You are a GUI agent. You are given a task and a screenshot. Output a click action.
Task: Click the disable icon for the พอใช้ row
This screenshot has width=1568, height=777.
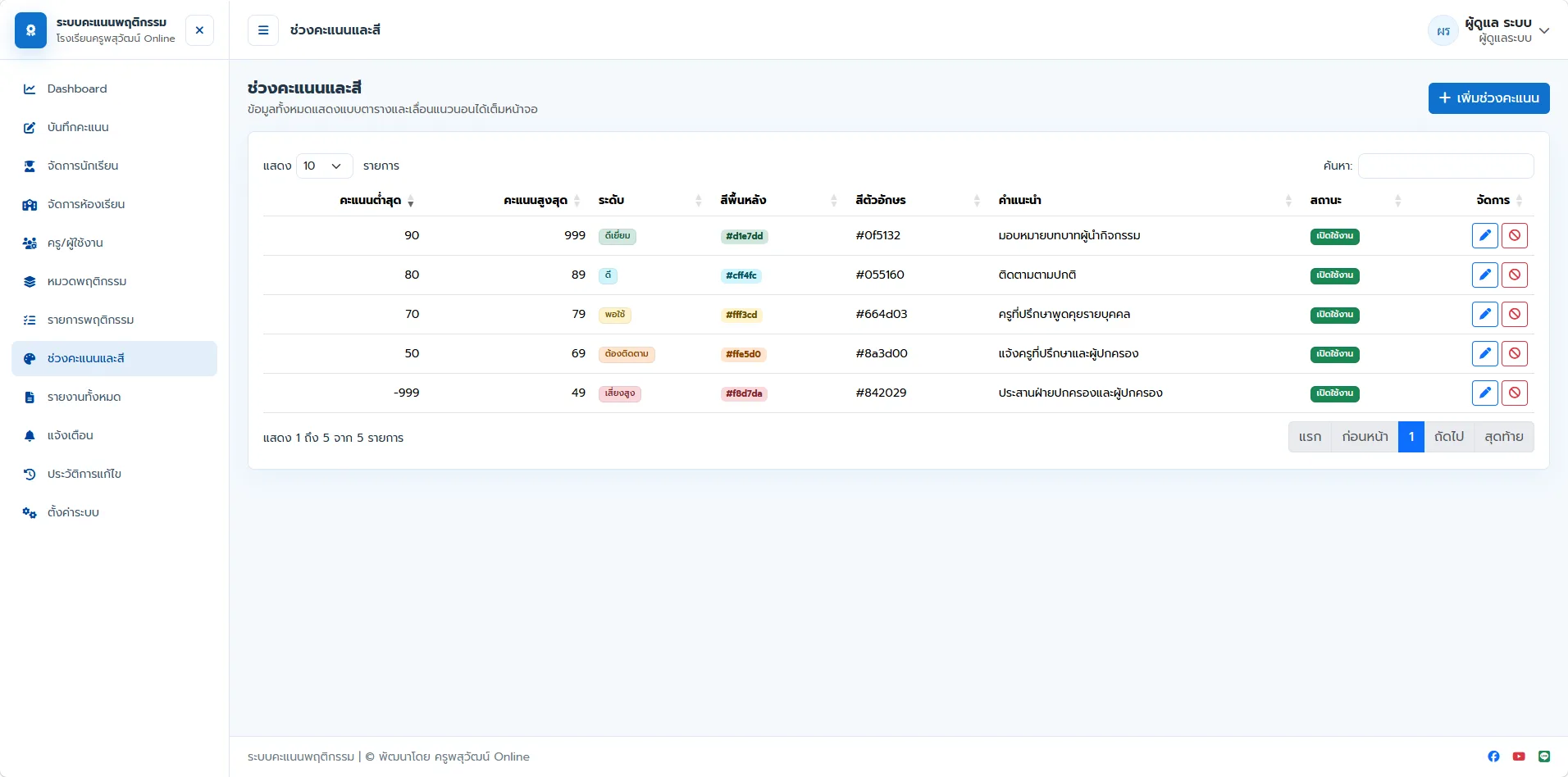pos(1514,315)
